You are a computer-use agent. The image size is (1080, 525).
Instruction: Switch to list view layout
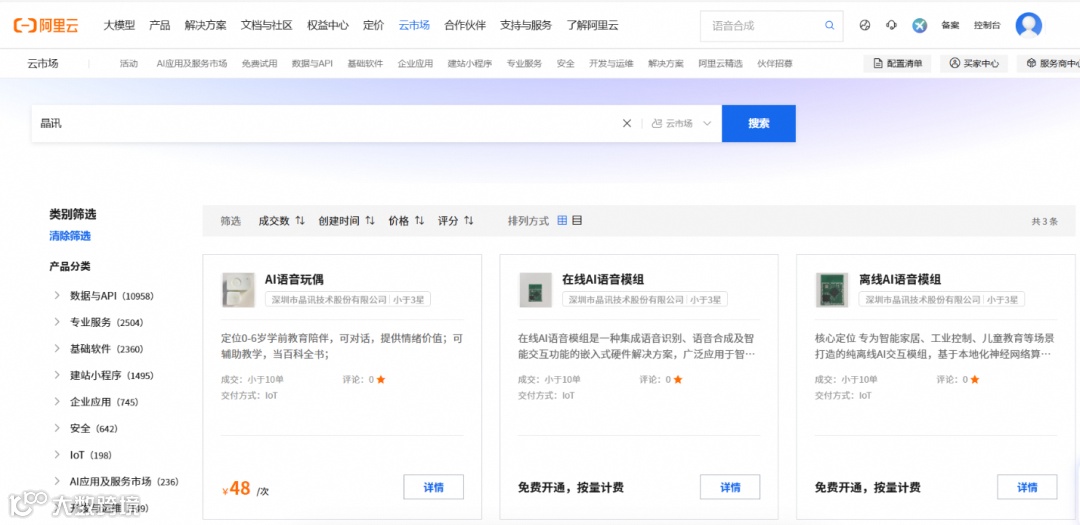coord(577,220)
